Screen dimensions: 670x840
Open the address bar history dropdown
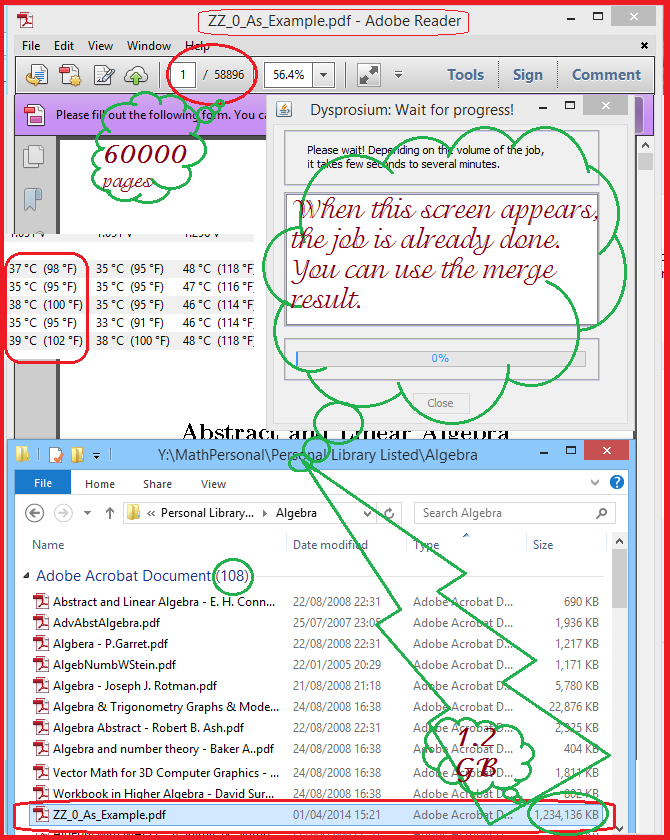coord(367,513)
